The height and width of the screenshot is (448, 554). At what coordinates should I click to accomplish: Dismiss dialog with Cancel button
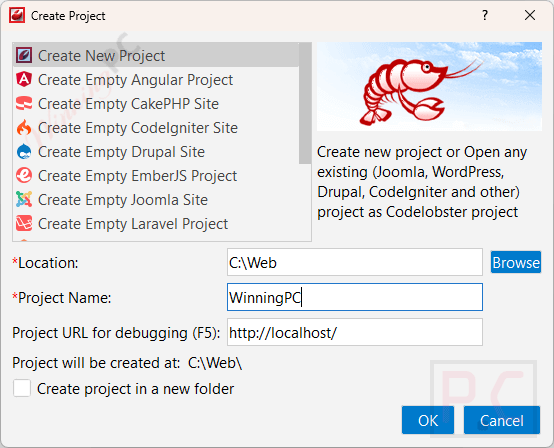[x=502, y=420]
